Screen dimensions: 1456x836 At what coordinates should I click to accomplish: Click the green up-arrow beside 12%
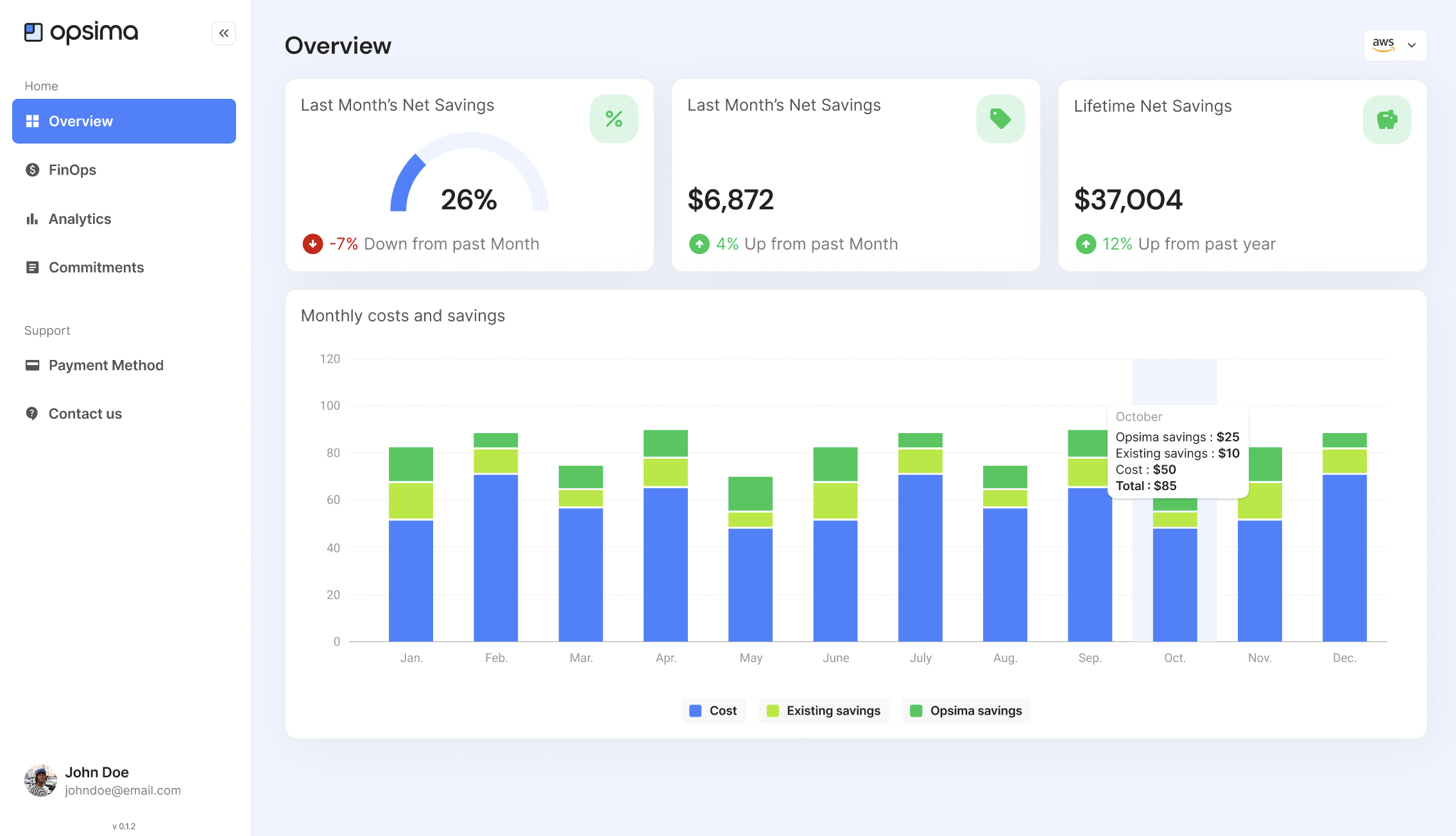(1085, 244)
